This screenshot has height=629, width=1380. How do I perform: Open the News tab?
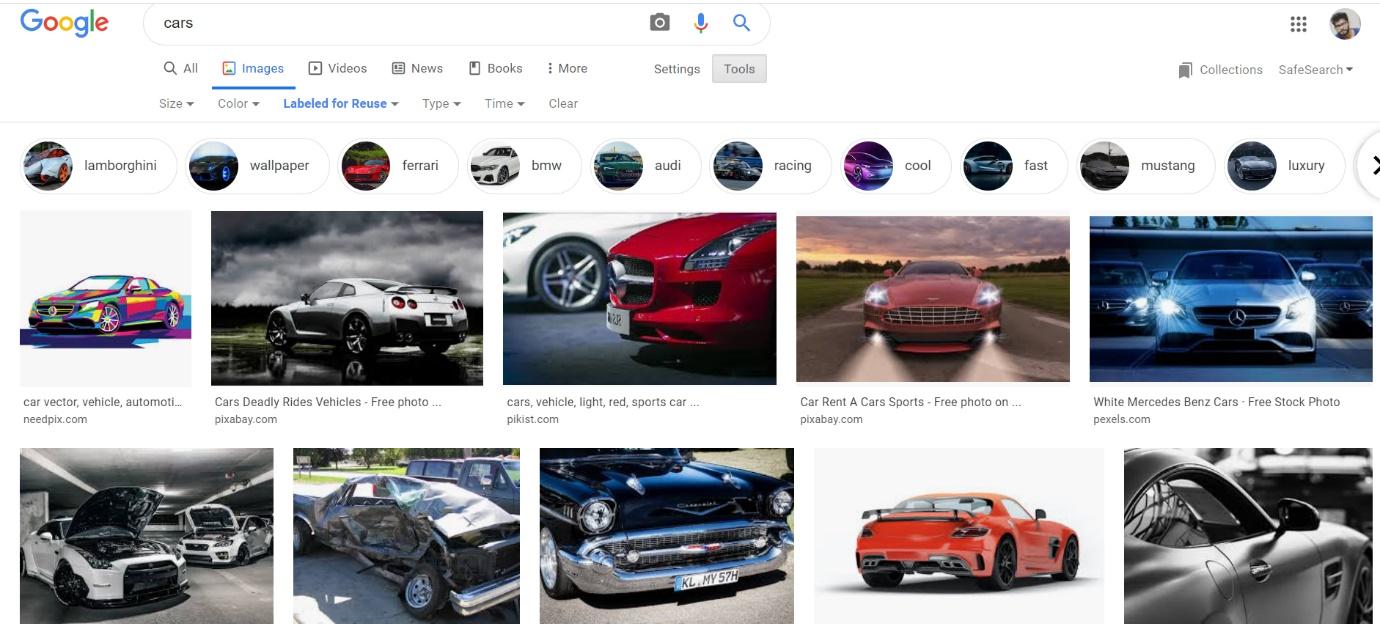417,68
